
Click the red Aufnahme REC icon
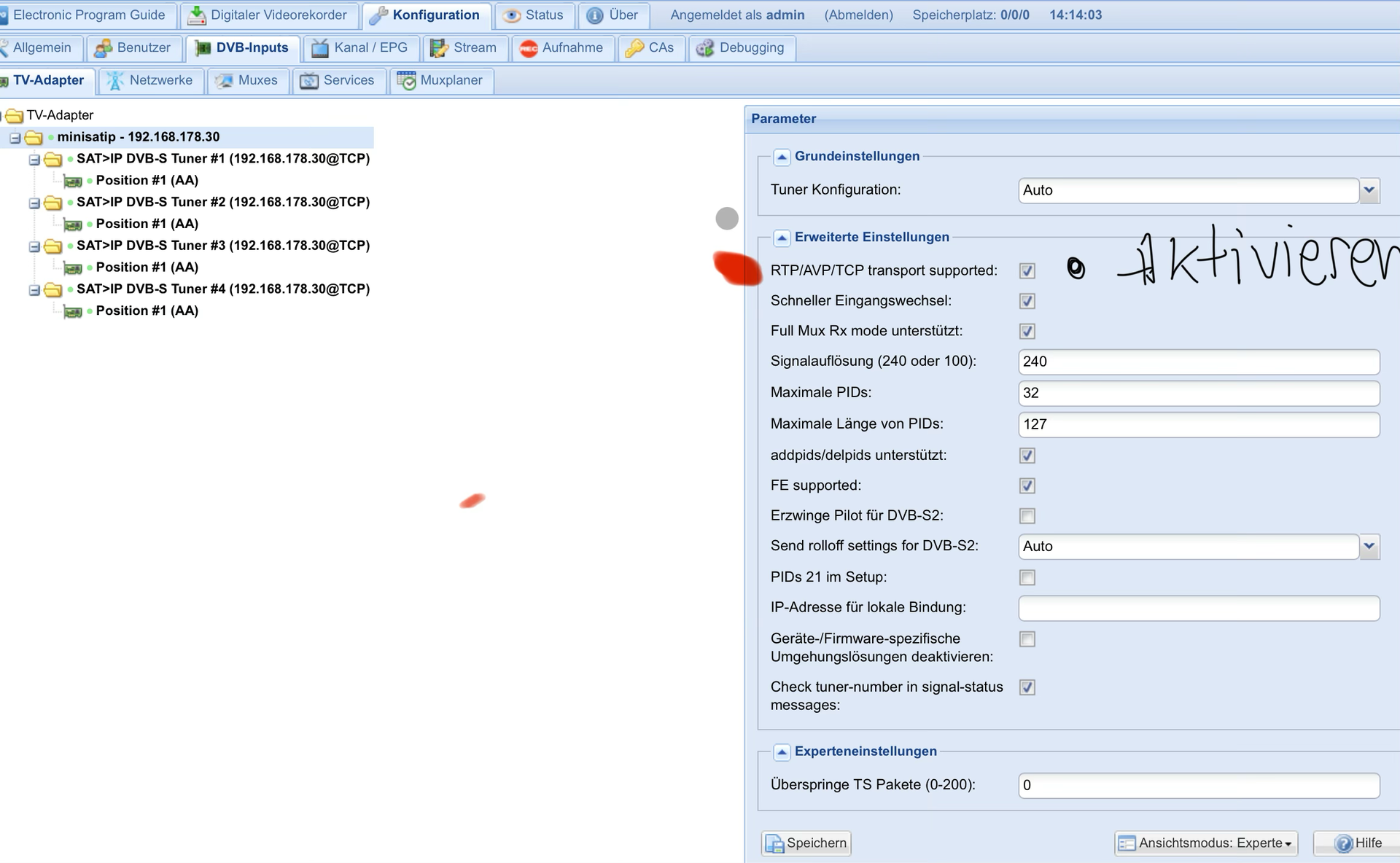(529, 48)
